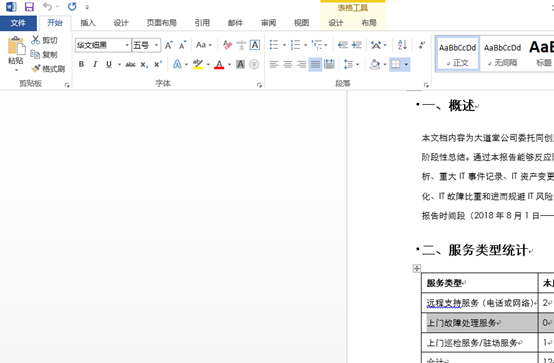
Task: Click the 远程支持服务 table cell
Action: [480, 303]
